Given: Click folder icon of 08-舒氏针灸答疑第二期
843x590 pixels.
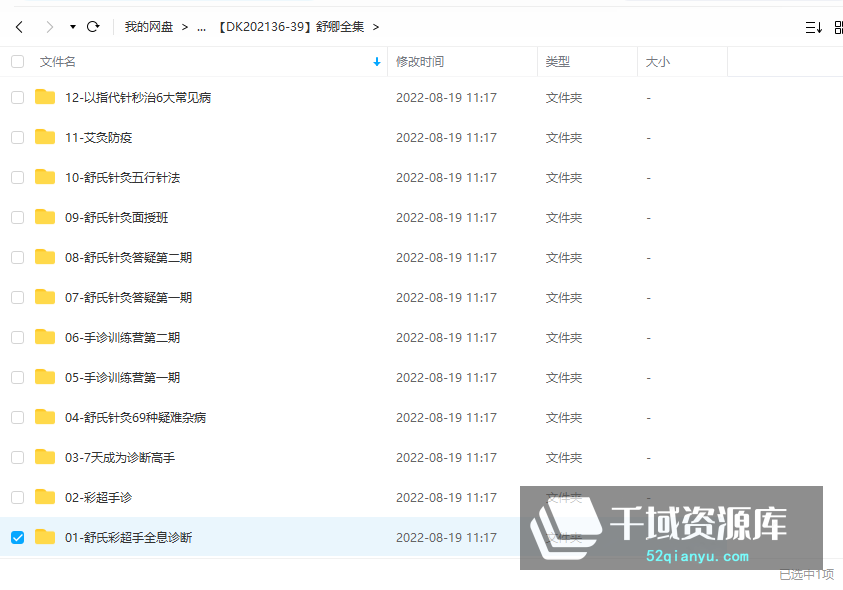Looking at the screenshot, I should click(x=45, y=257).
